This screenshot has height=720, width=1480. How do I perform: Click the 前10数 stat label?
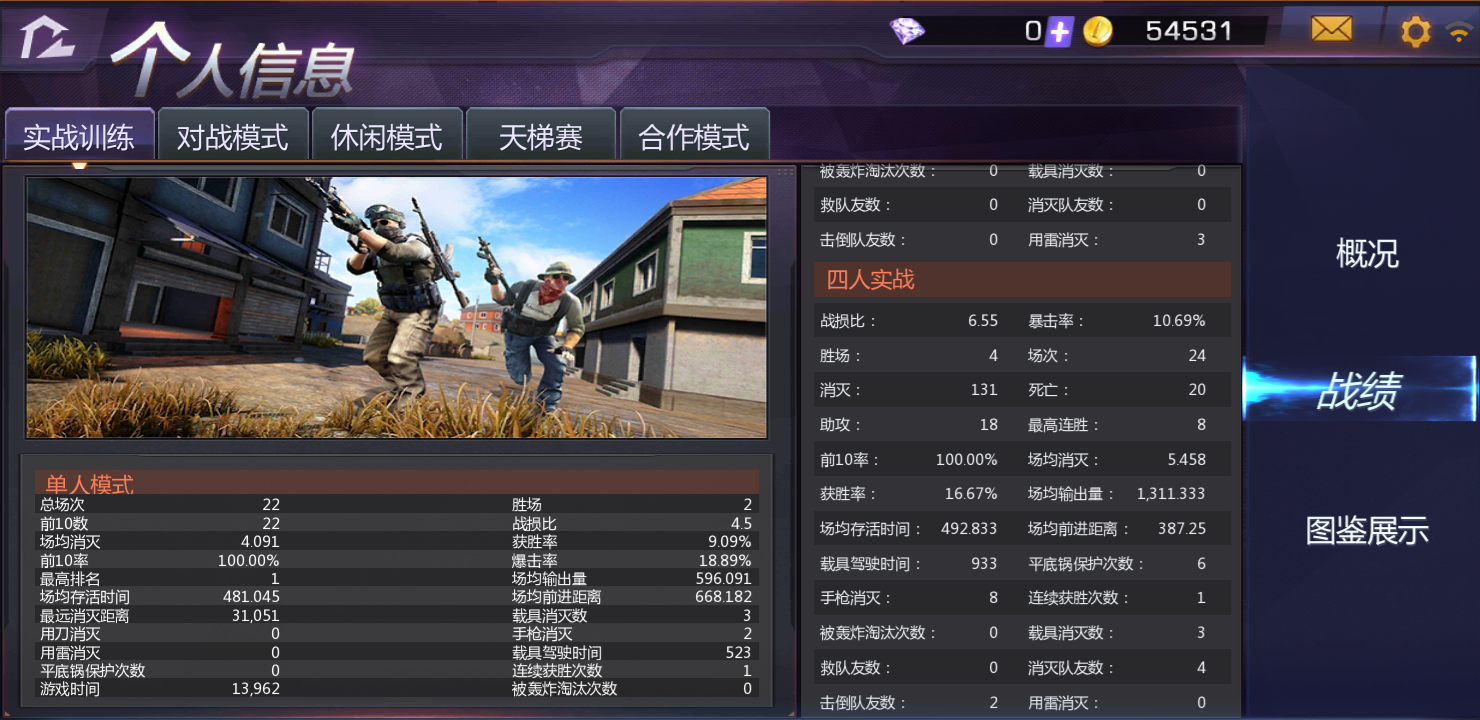tap(64, 523)
